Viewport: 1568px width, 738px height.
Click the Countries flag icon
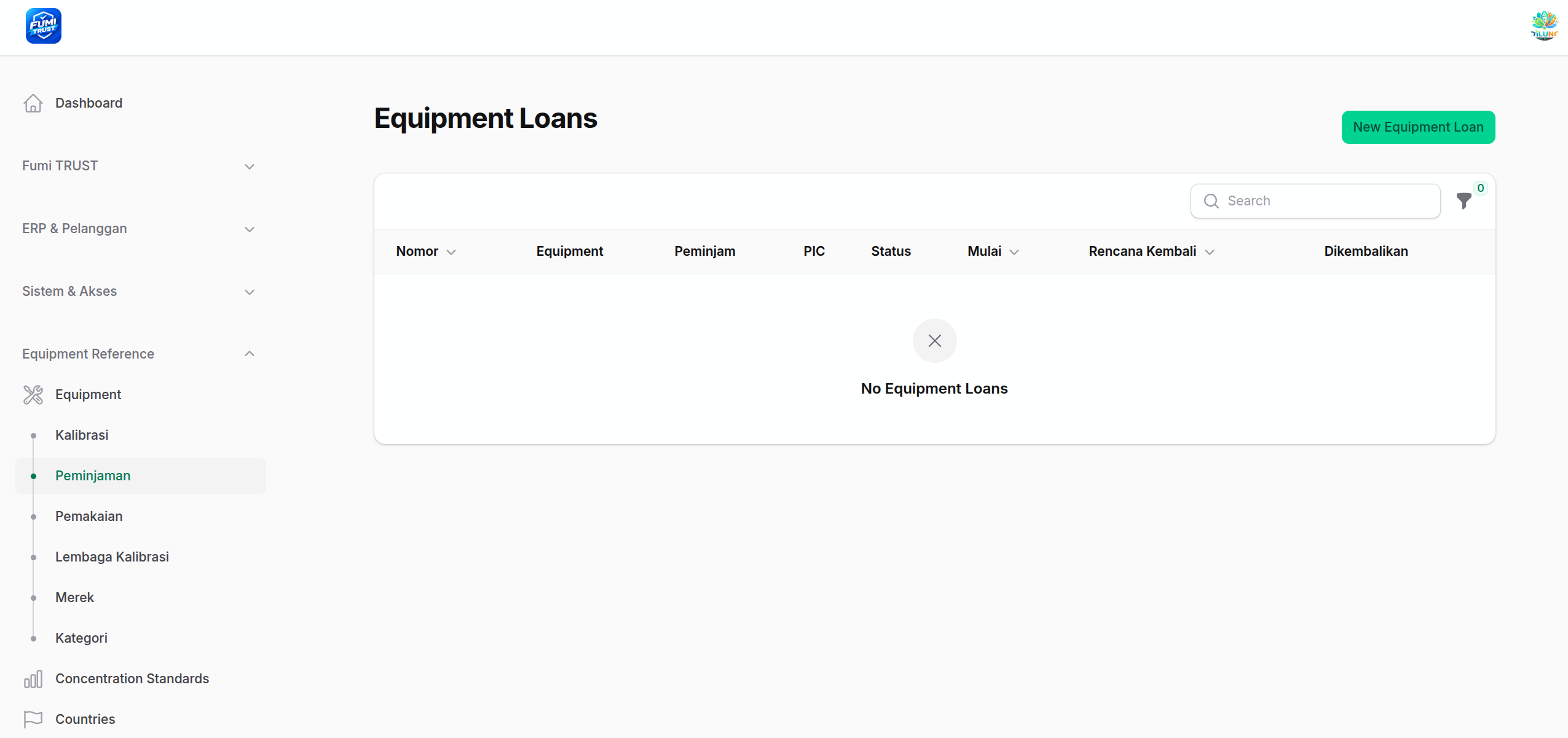(33, 719)
